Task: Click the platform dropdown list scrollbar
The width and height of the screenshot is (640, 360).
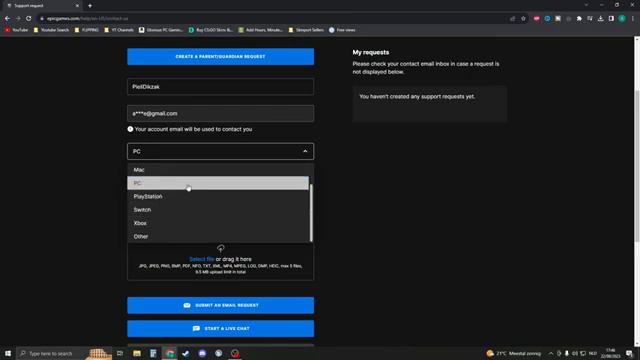Action: pos(311,212)
